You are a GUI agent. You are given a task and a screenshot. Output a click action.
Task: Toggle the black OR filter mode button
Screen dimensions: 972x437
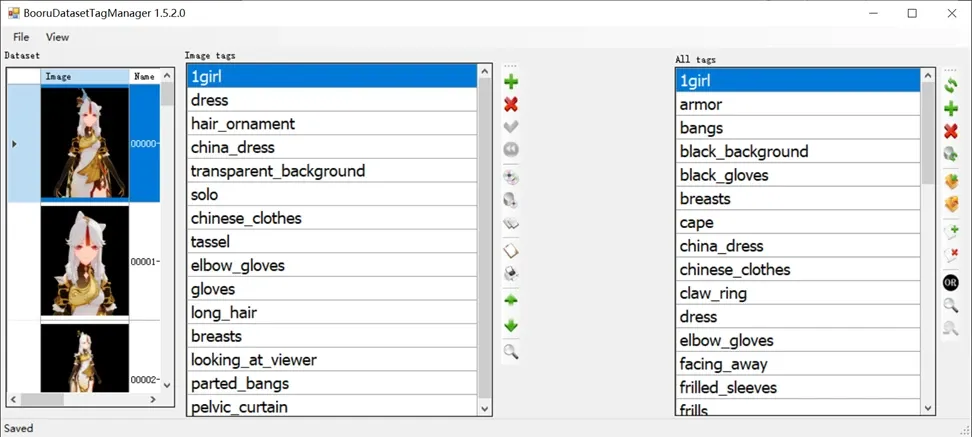(x=950, y=283)
